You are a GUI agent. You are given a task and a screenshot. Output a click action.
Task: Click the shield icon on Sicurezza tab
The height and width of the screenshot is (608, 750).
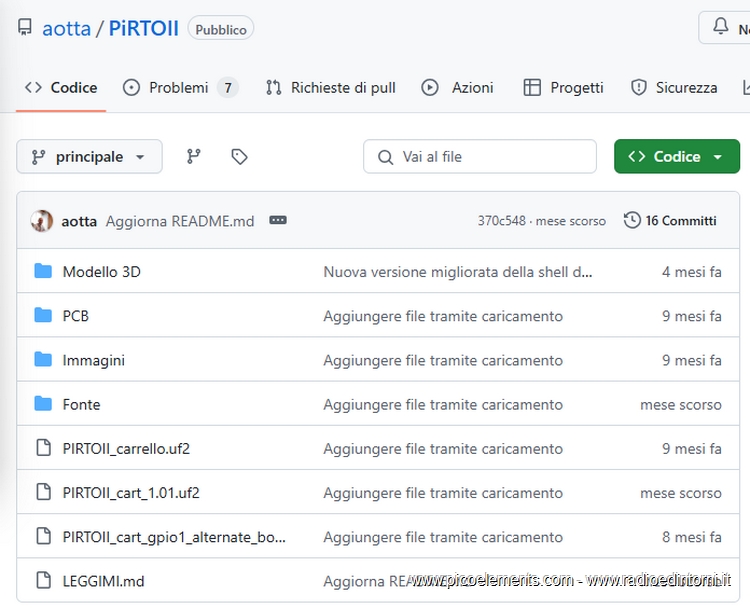point(639,88)
